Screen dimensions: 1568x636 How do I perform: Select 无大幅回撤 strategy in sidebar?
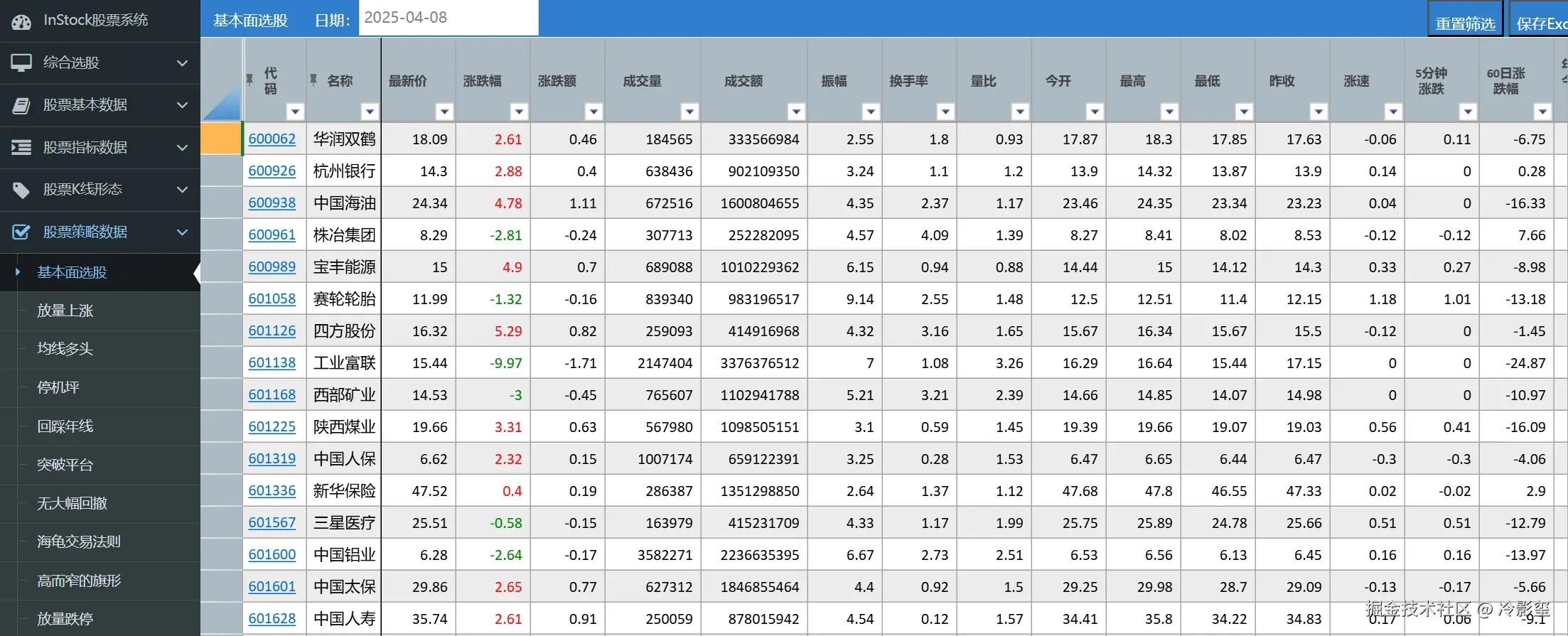100,503
